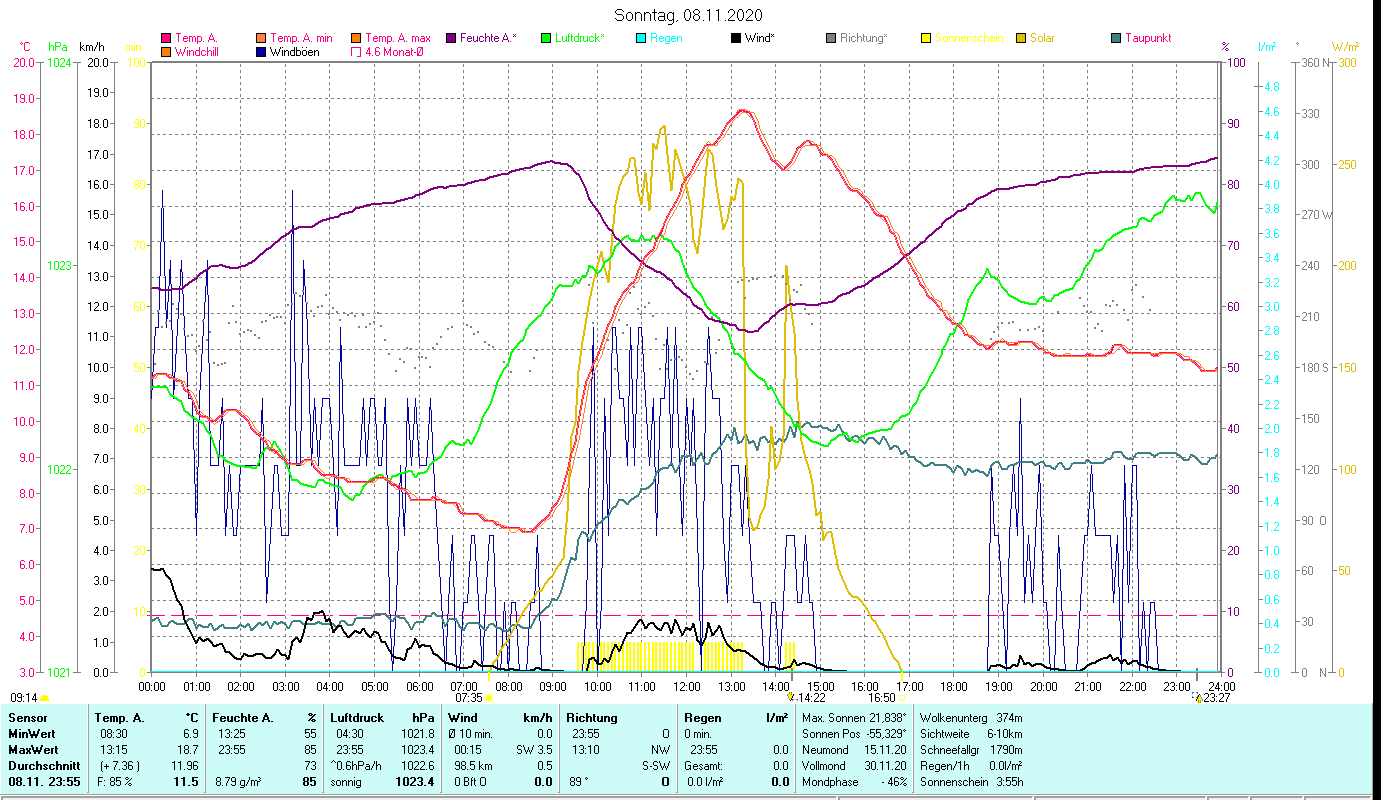This screenshot has width=1381, height=800.
Task: Click the Feuchte A. legend color box
Action: 451,38
